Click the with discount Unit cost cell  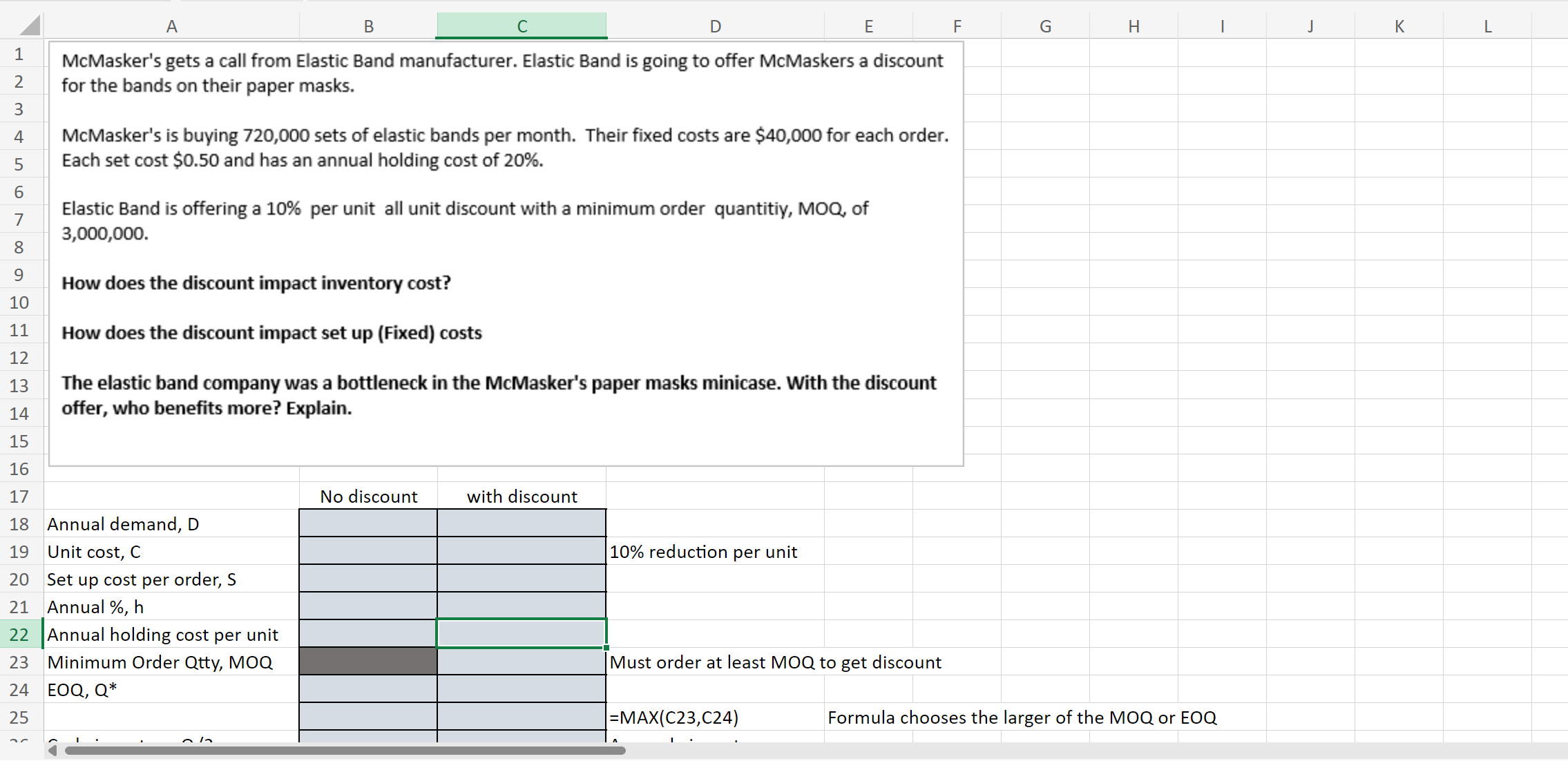[522, 551]
